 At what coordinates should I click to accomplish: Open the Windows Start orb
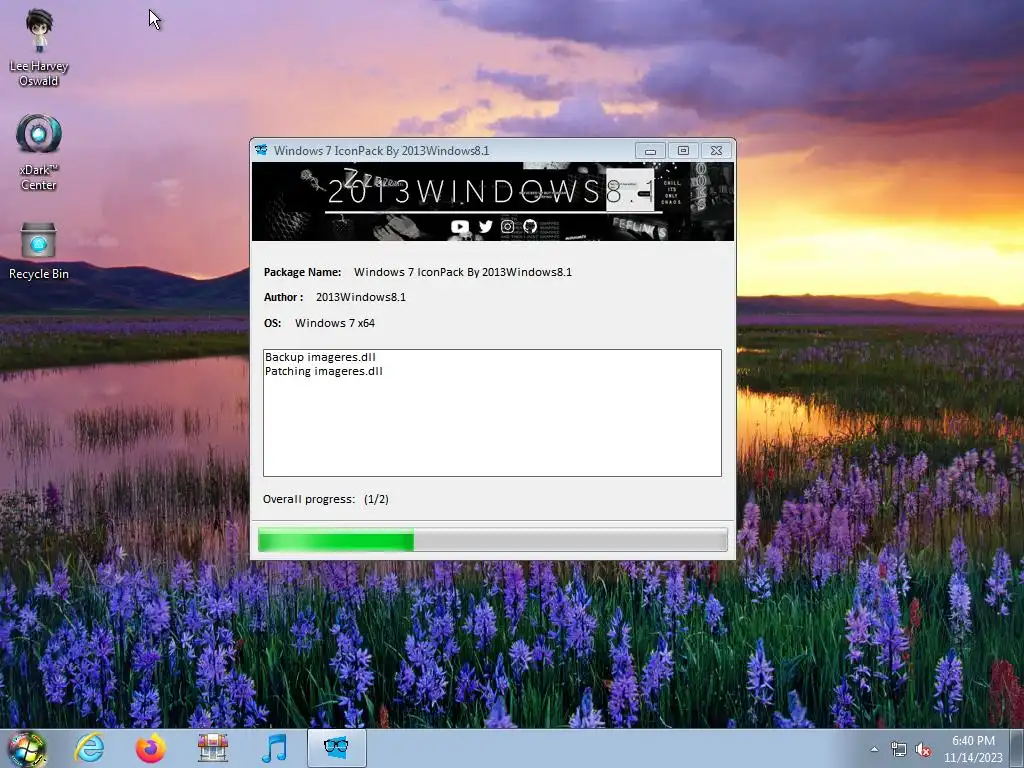coord(26,748)
